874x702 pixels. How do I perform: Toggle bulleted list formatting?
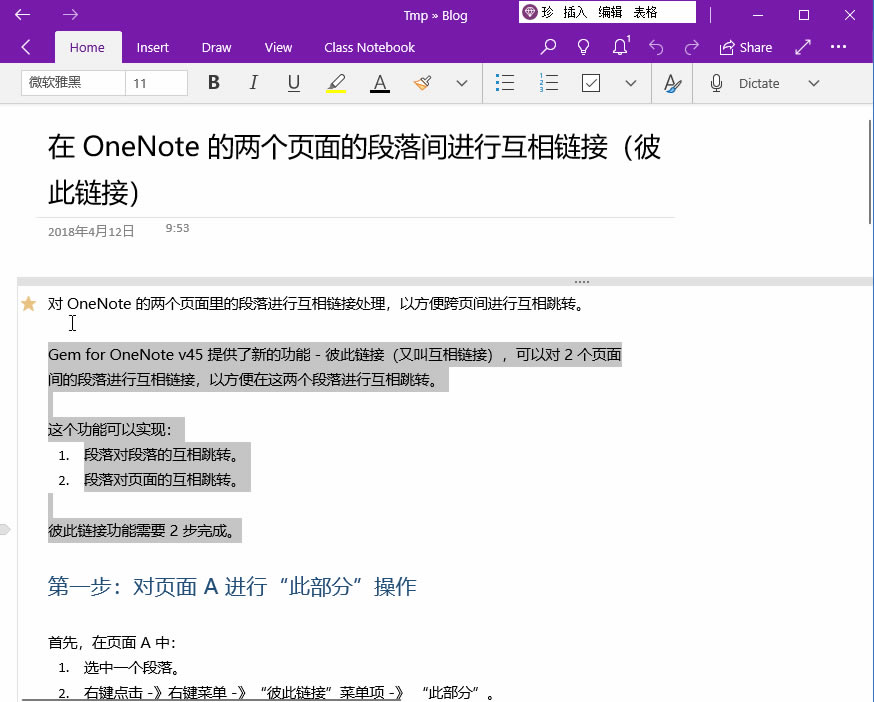tap(506, 83)
